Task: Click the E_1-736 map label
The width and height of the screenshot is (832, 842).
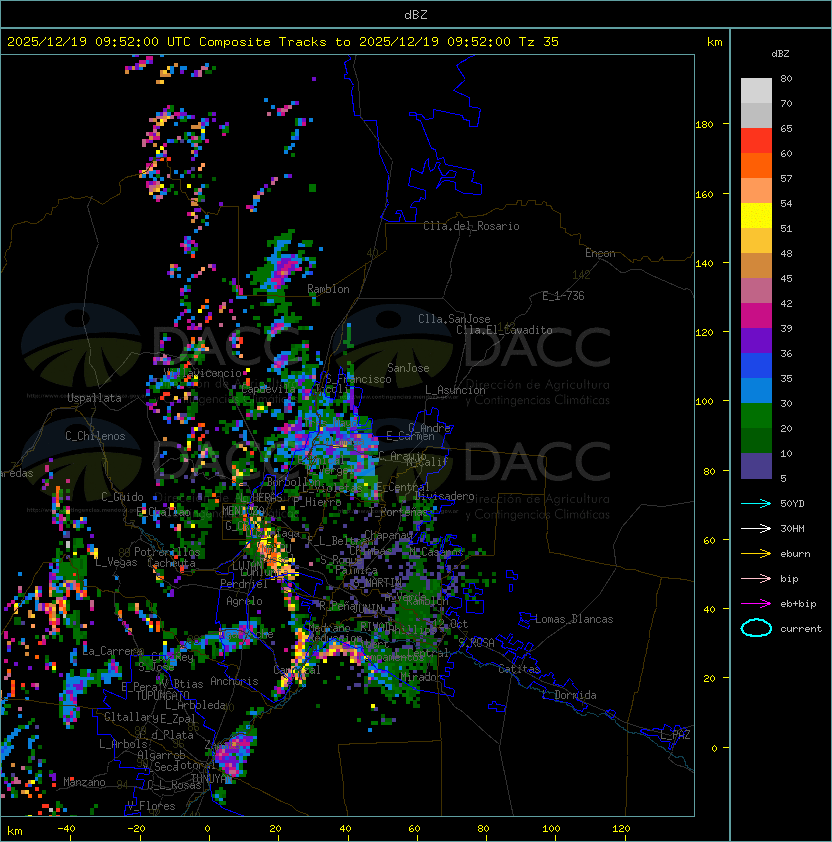Action: [563, 296]
